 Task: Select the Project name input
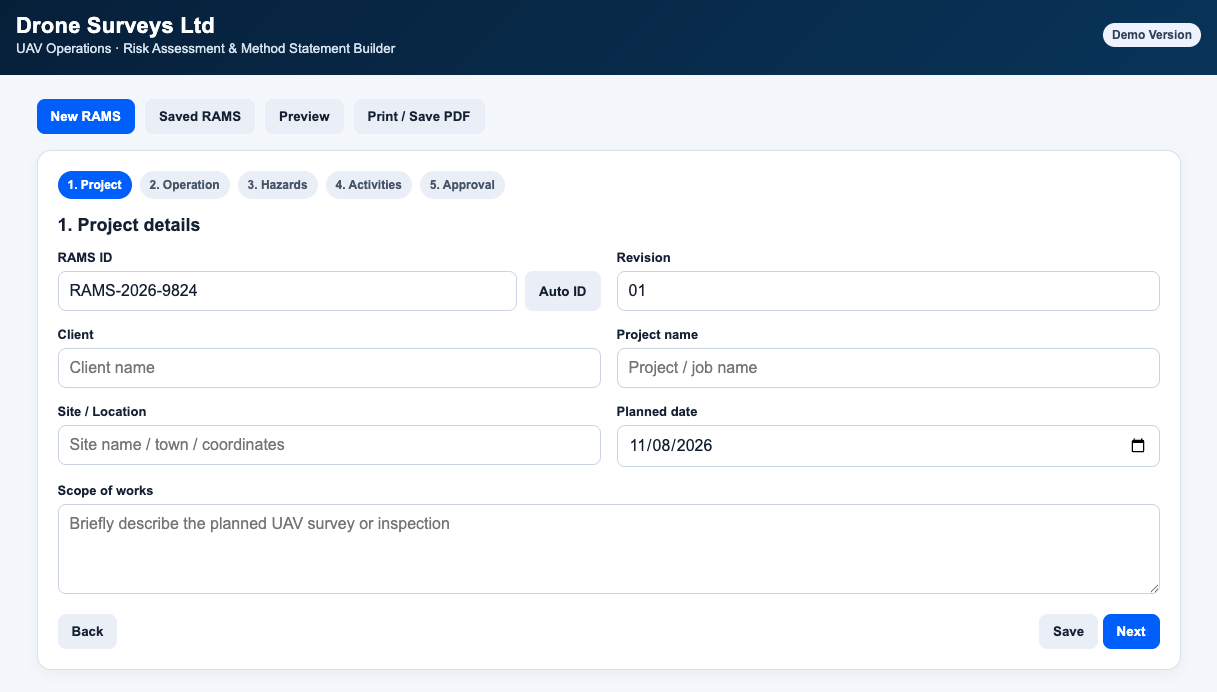point(888,368)
